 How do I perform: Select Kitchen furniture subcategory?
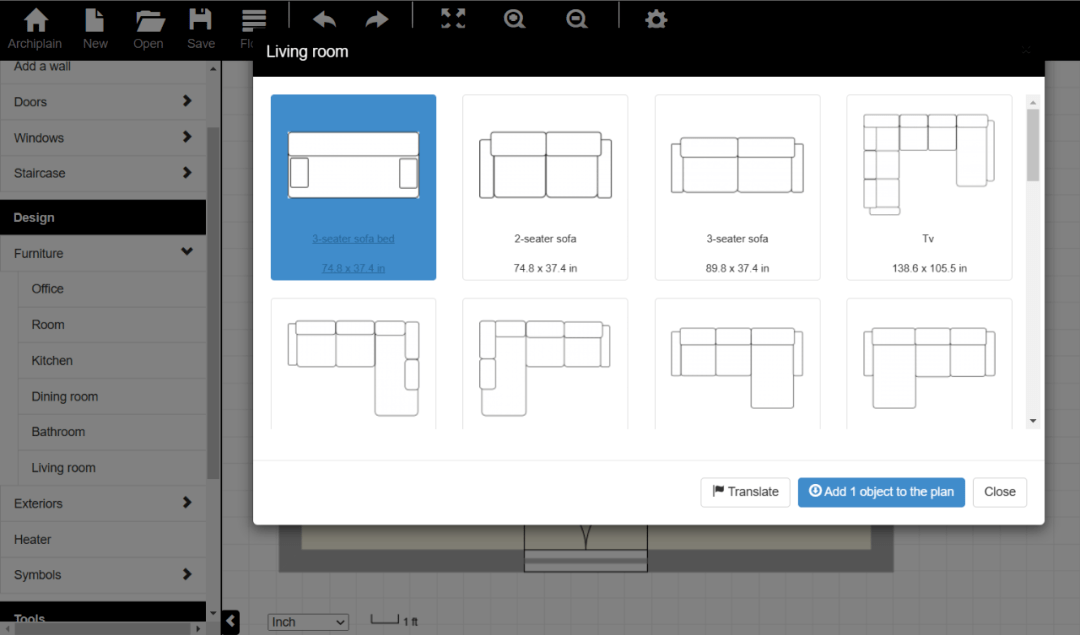click(x=52, y=361)
